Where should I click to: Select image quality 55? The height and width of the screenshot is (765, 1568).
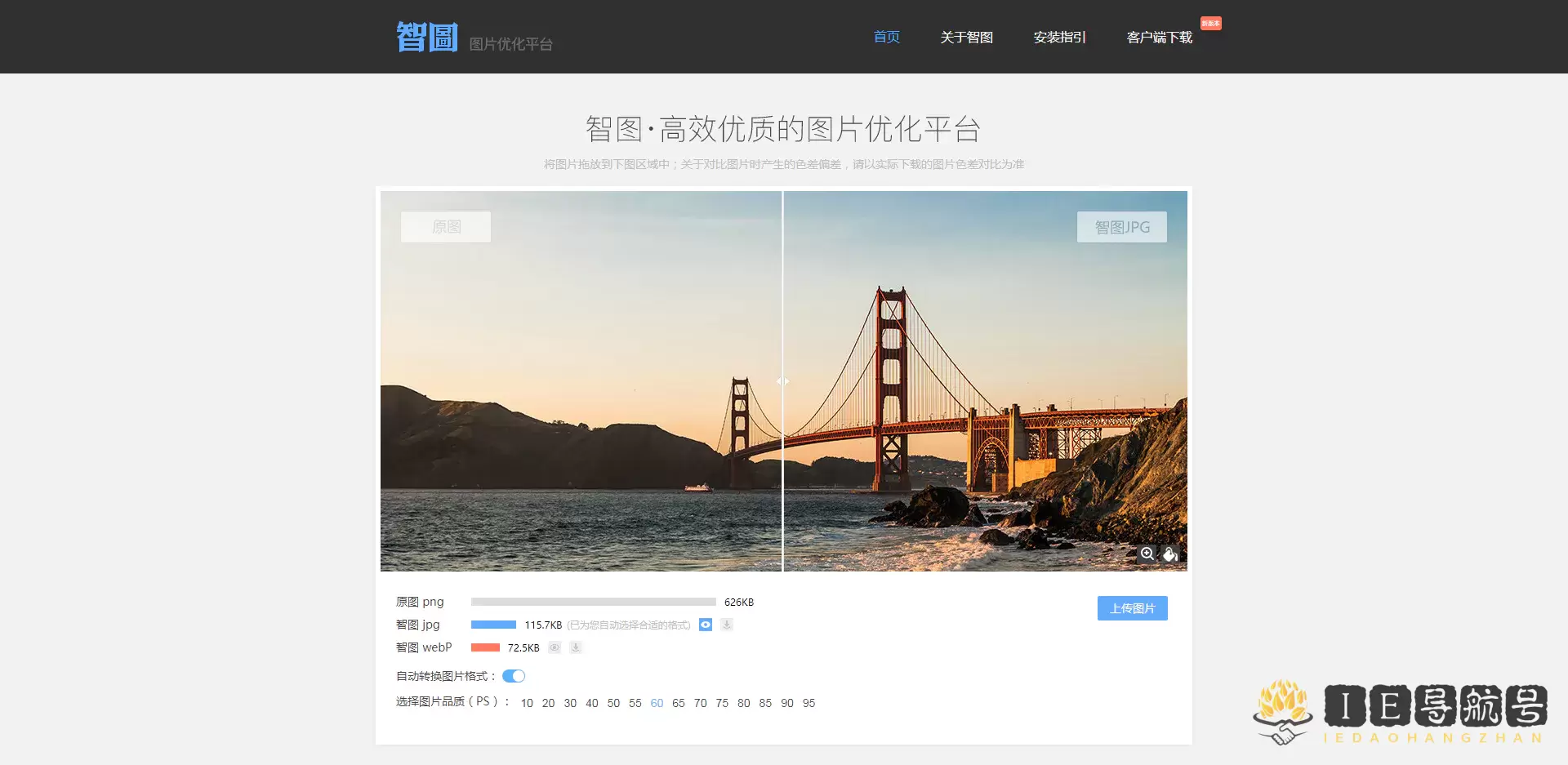click(635, 703)
